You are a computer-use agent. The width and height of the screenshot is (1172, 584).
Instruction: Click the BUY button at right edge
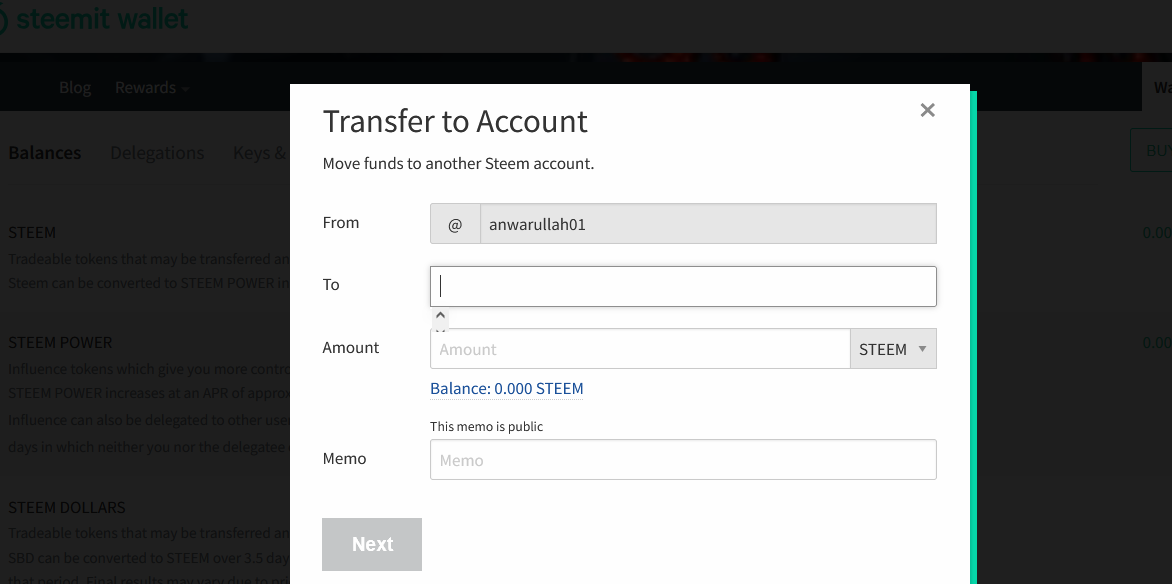pos(1151,150)
